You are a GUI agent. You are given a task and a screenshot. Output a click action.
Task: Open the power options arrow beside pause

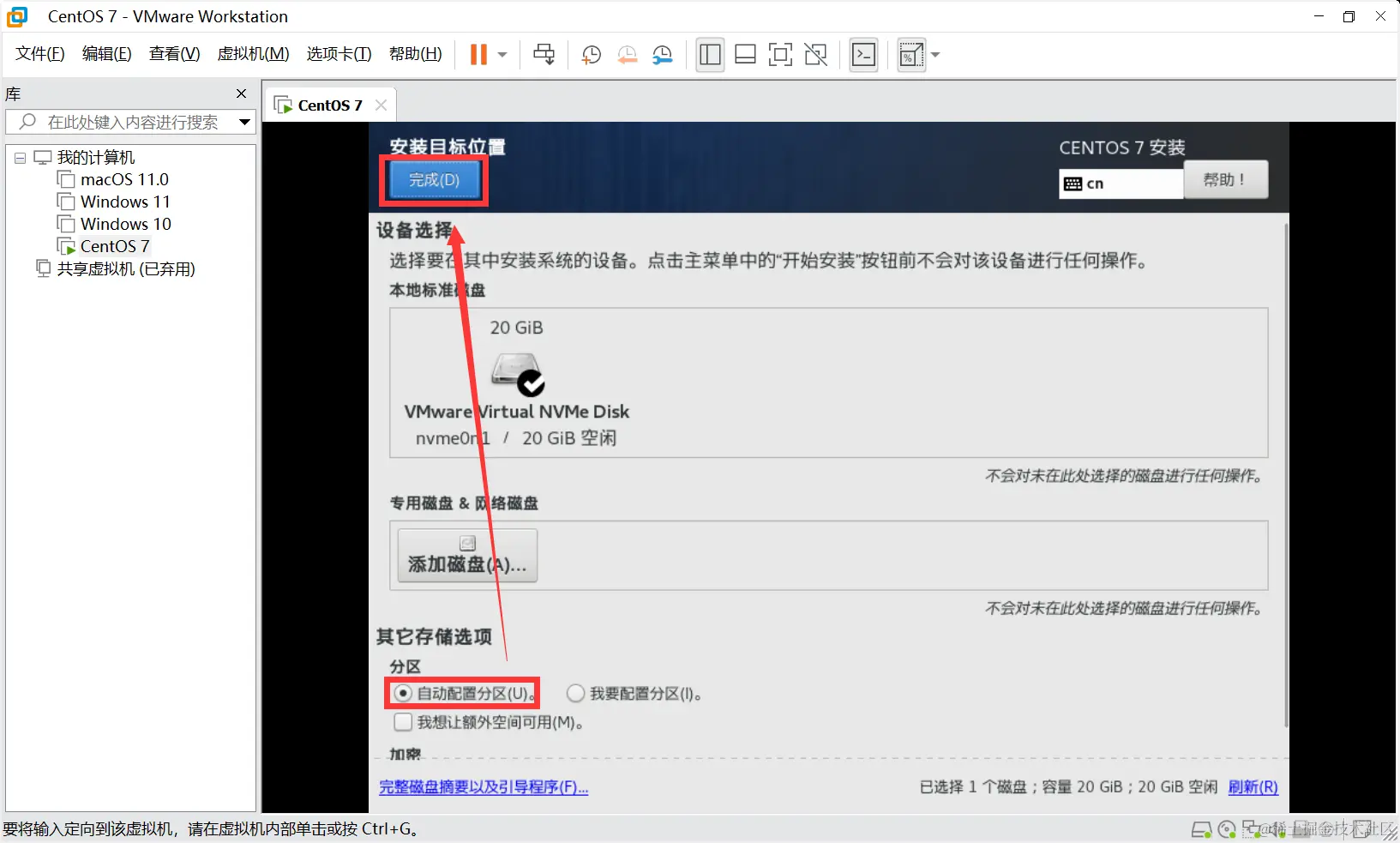click(502, 55)
